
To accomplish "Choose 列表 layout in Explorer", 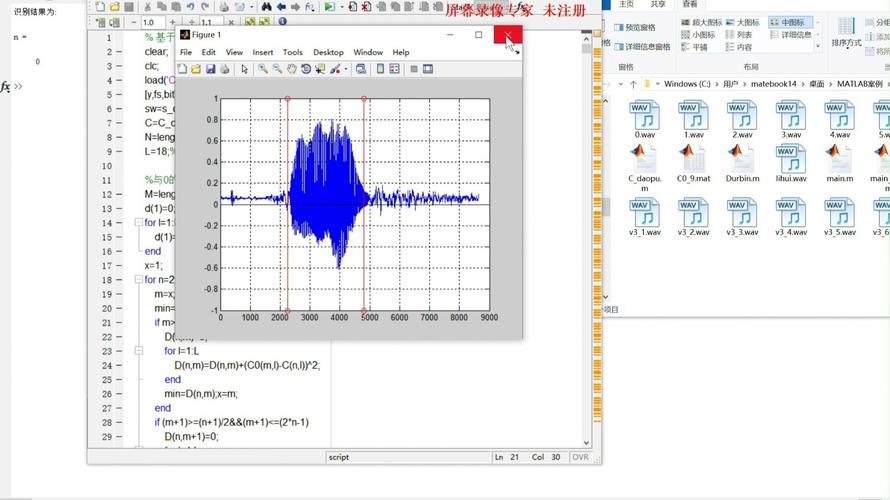I will 738,35.
